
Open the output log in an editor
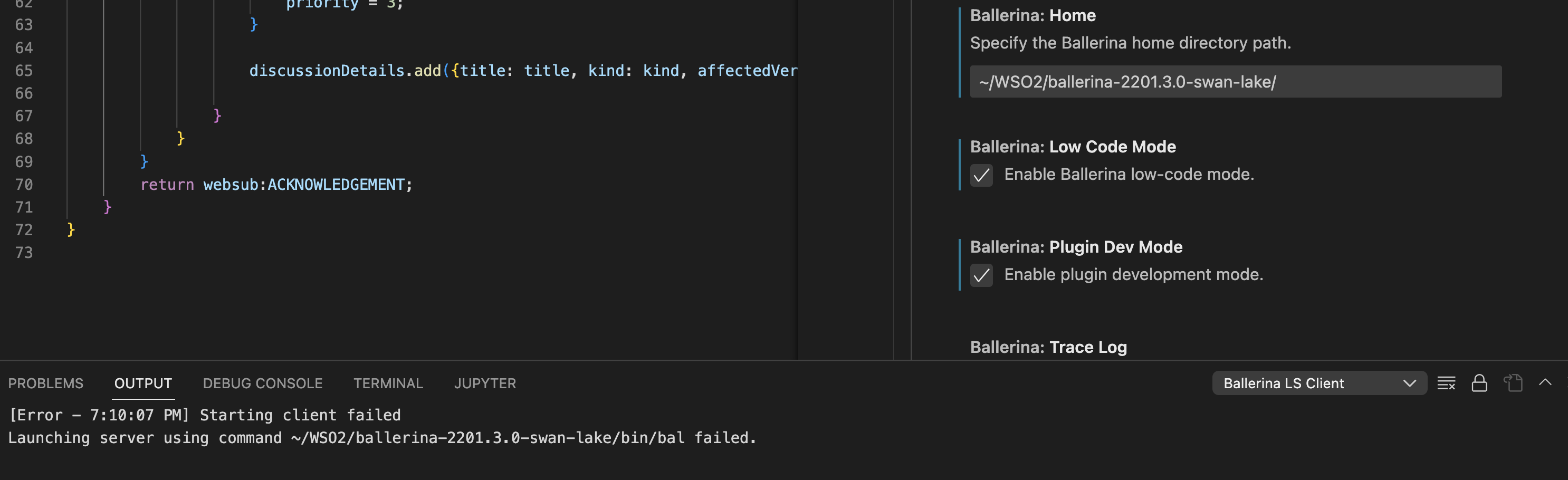(x=1514, y=382)
